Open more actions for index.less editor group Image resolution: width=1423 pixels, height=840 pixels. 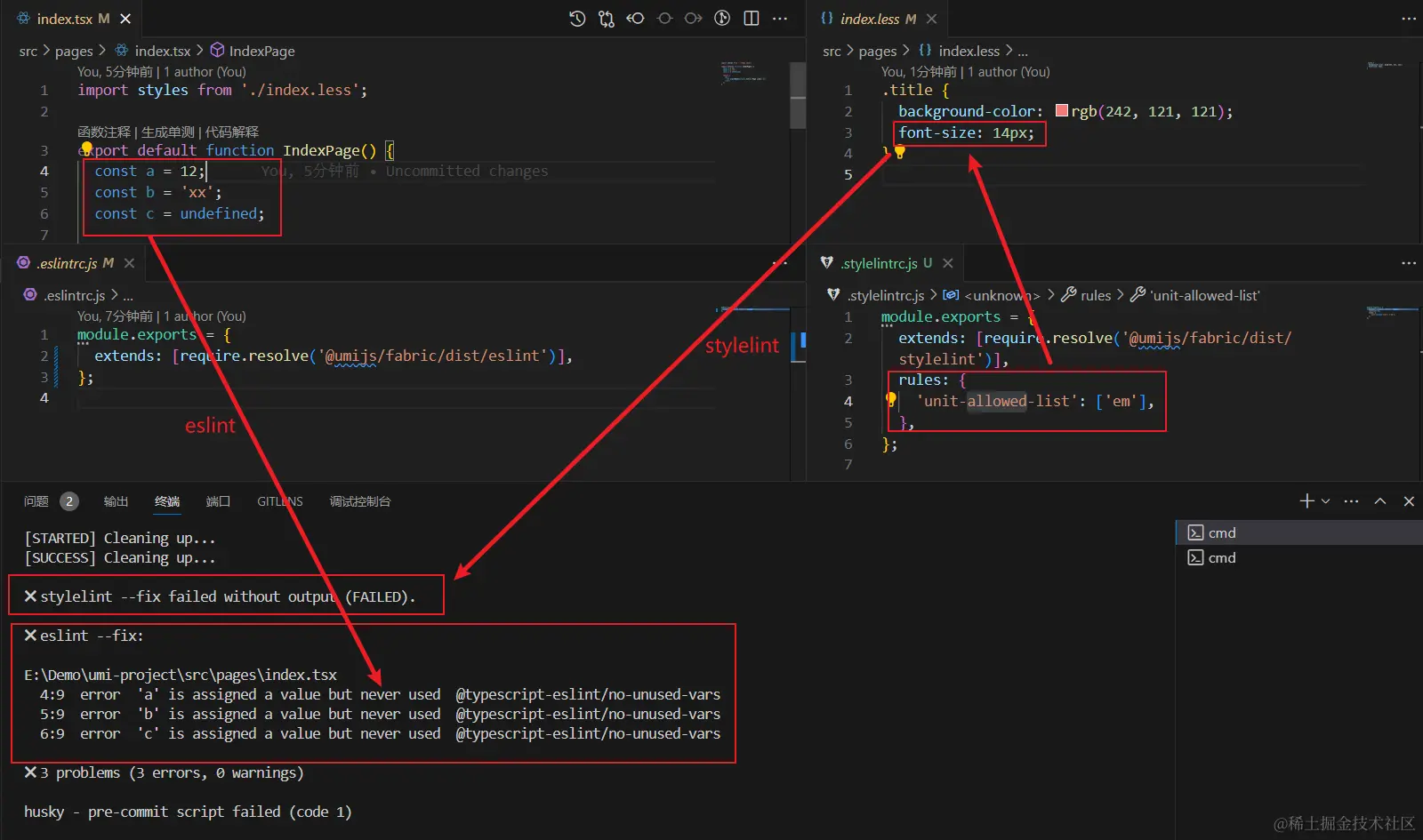(1409, 19)
